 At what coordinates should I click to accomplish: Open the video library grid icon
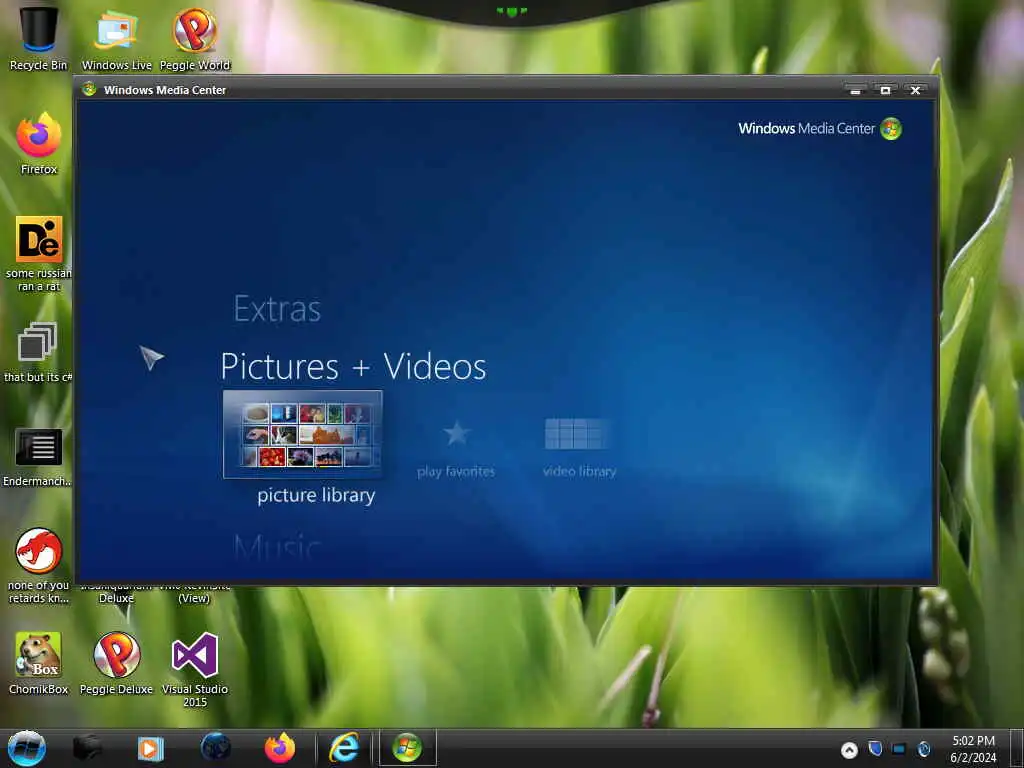(x=577, y=434)
